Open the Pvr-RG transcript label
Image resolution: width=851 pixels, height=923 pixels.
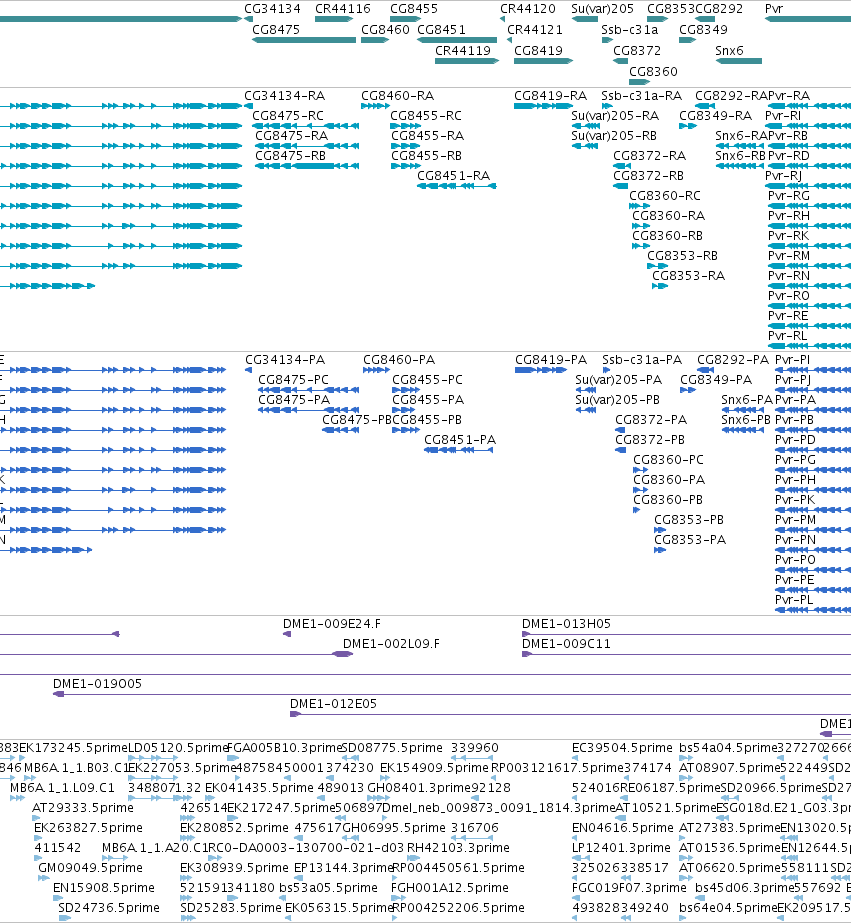coord(789,196)
